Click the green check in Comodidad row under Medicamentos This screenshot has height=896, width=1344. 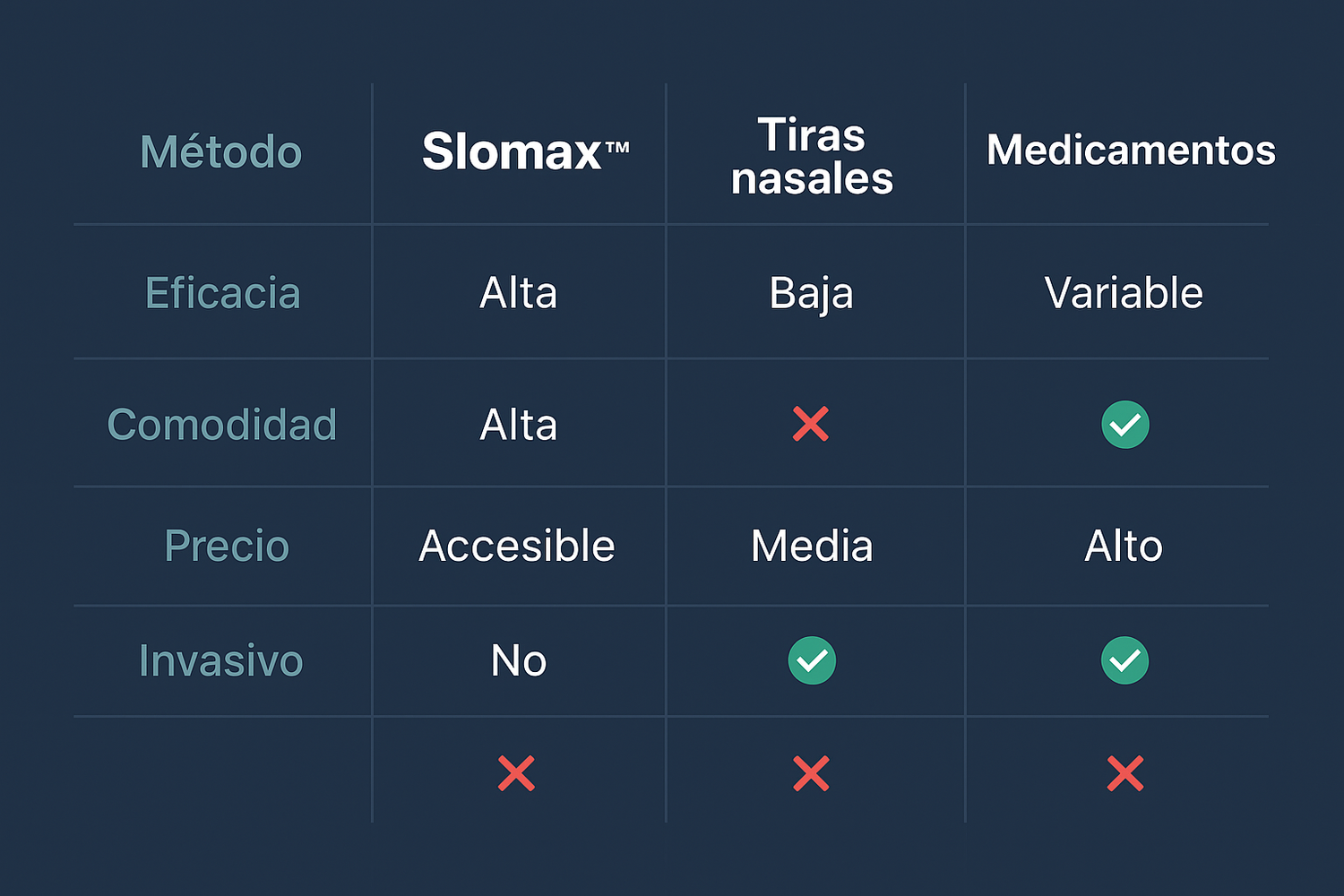[x=1125, y=425]
